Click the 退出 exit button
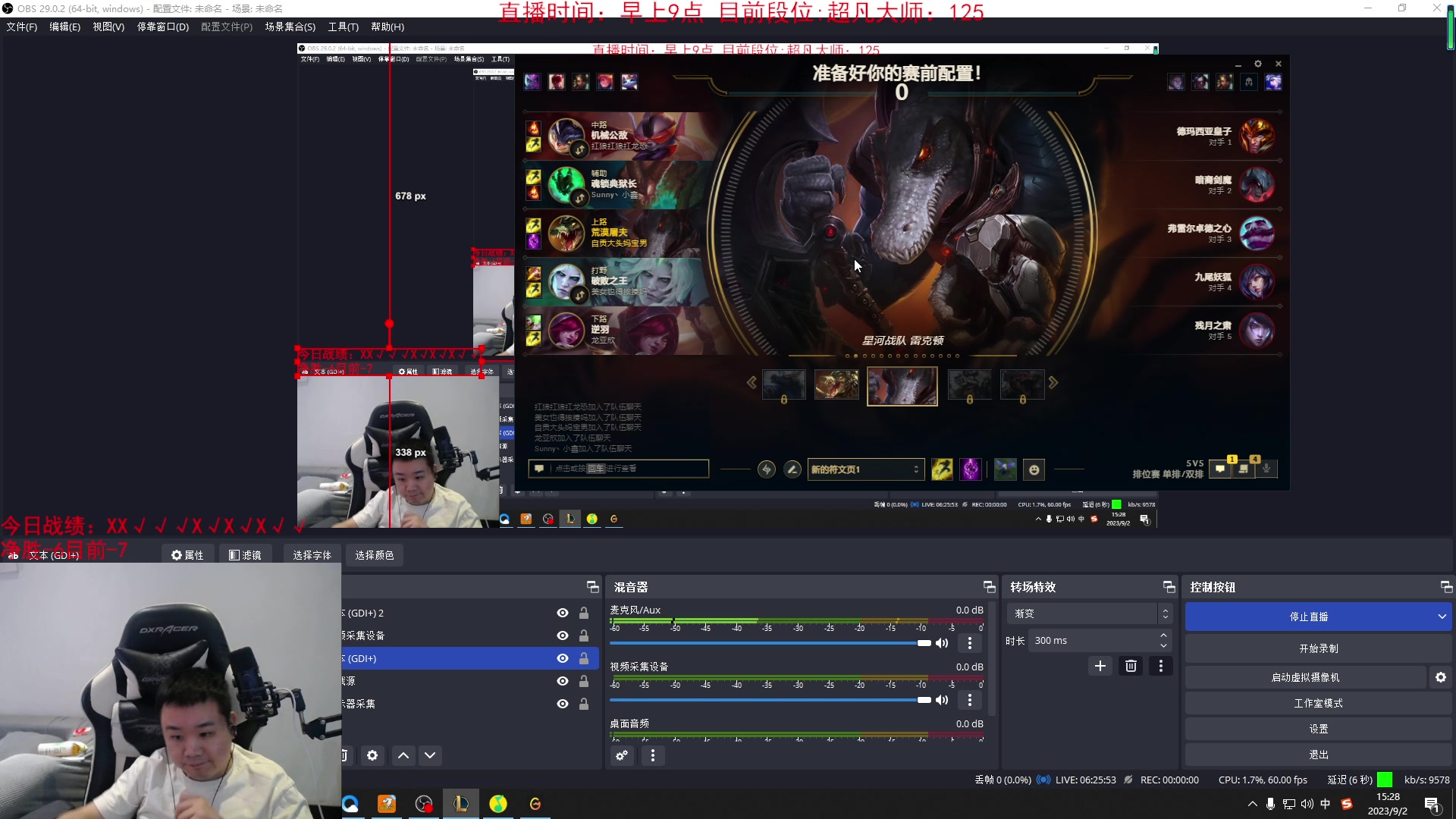The width and height of the screenshot is (1456, 819). click(1319, 755)
